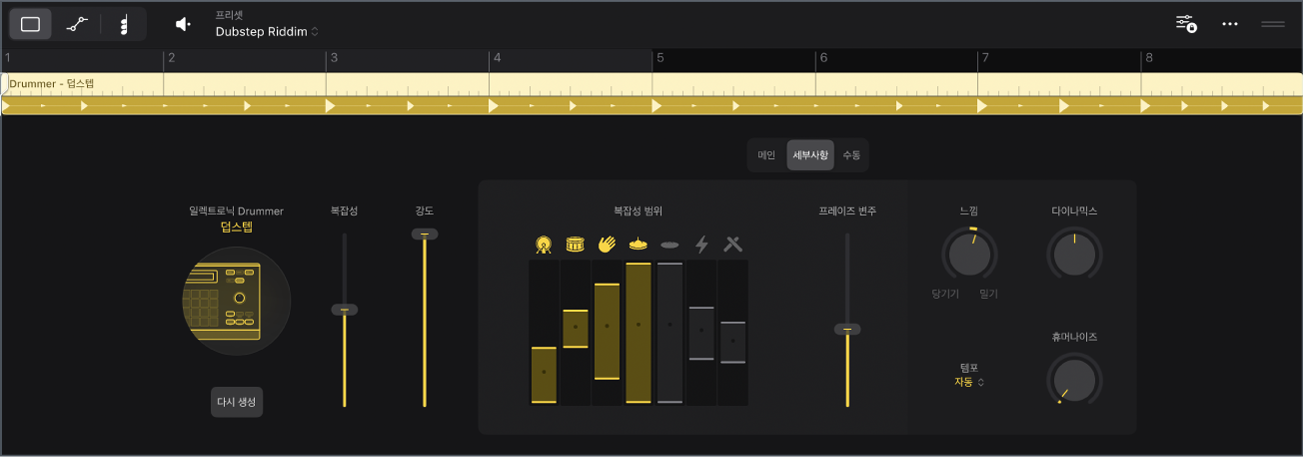Enable the lightning bolt instrument icon
Image resolution: width=1303 pixels, height=458 pixels.
tap(702, 244)
